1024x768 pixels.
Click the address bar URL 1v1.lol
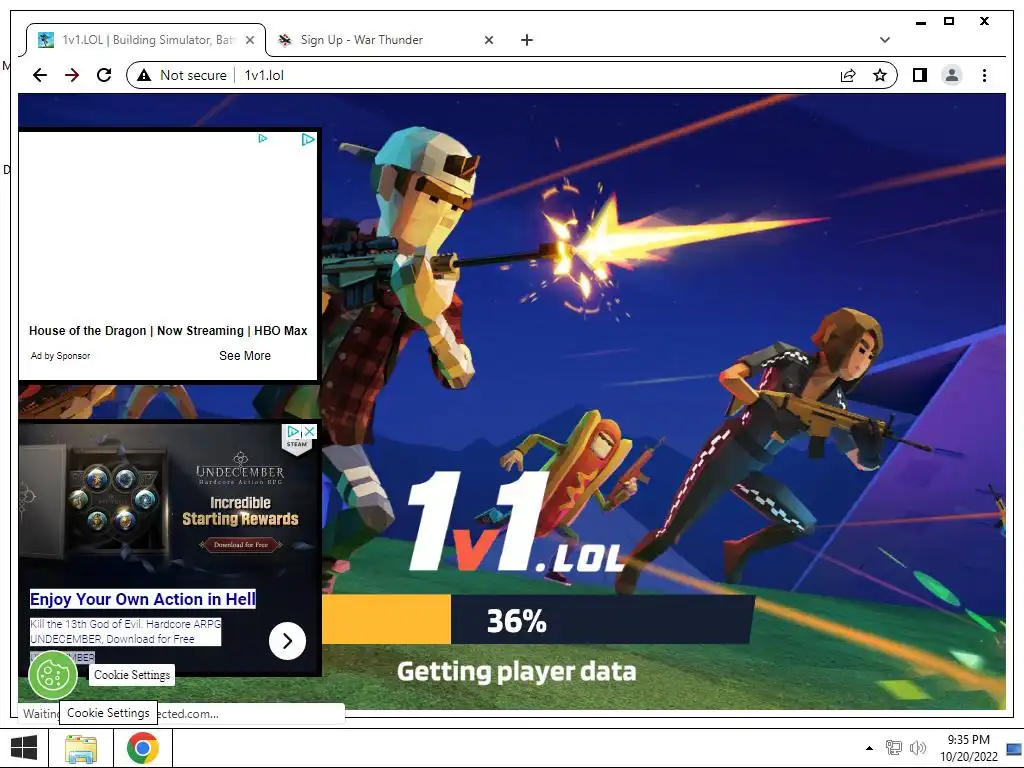point(264,75)
